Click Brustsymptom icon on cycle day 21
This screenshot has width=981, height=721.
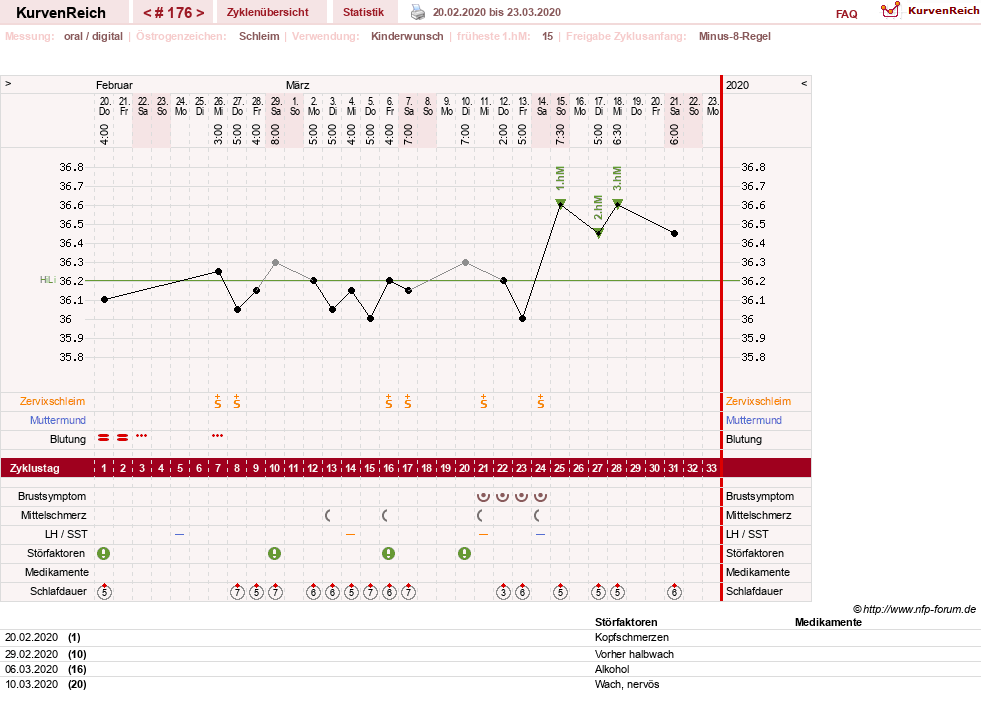coord(483,496)
